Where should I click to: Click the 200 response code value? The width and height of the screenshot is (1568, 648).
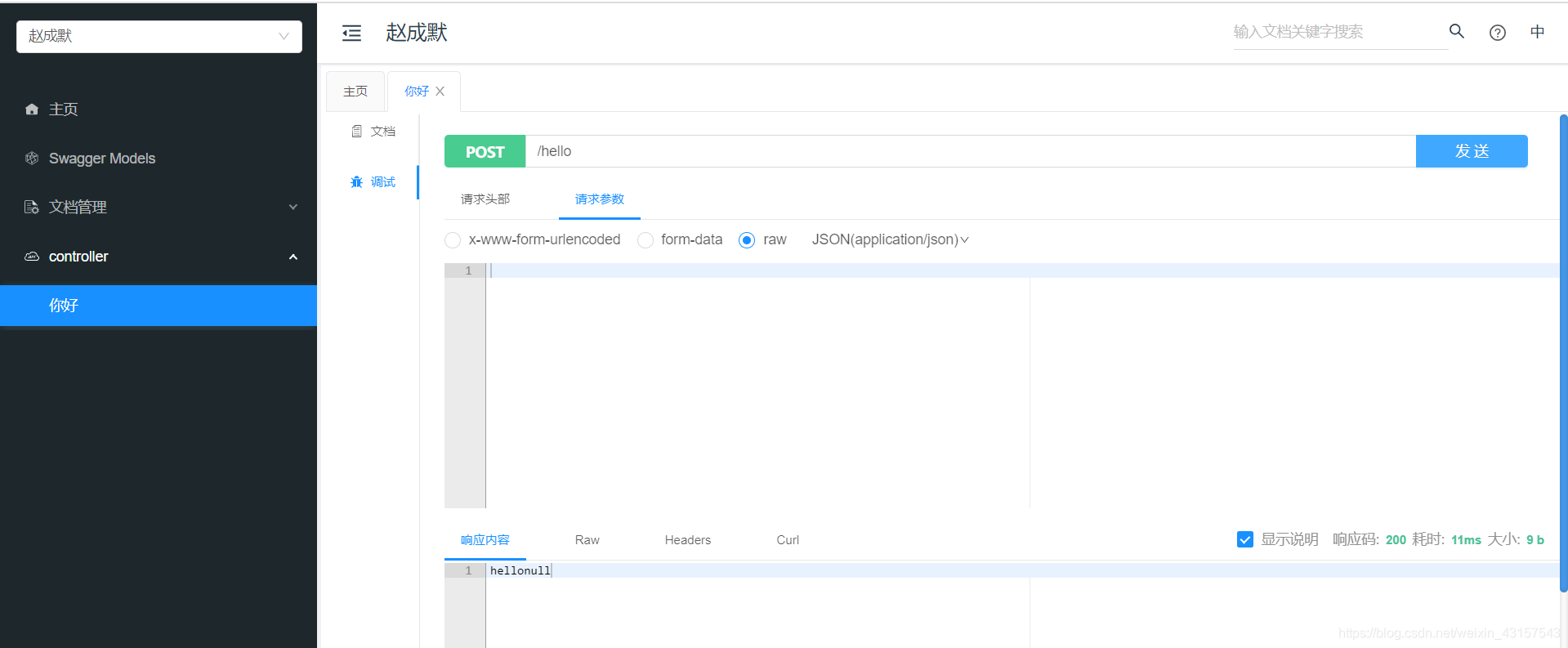pyautogui.click(x=1396, y=540)
